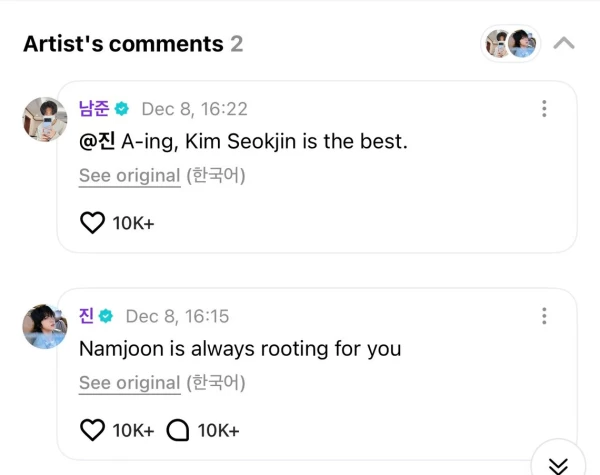
Task: Open more options for 남준's comment
Action: [544, 109]
